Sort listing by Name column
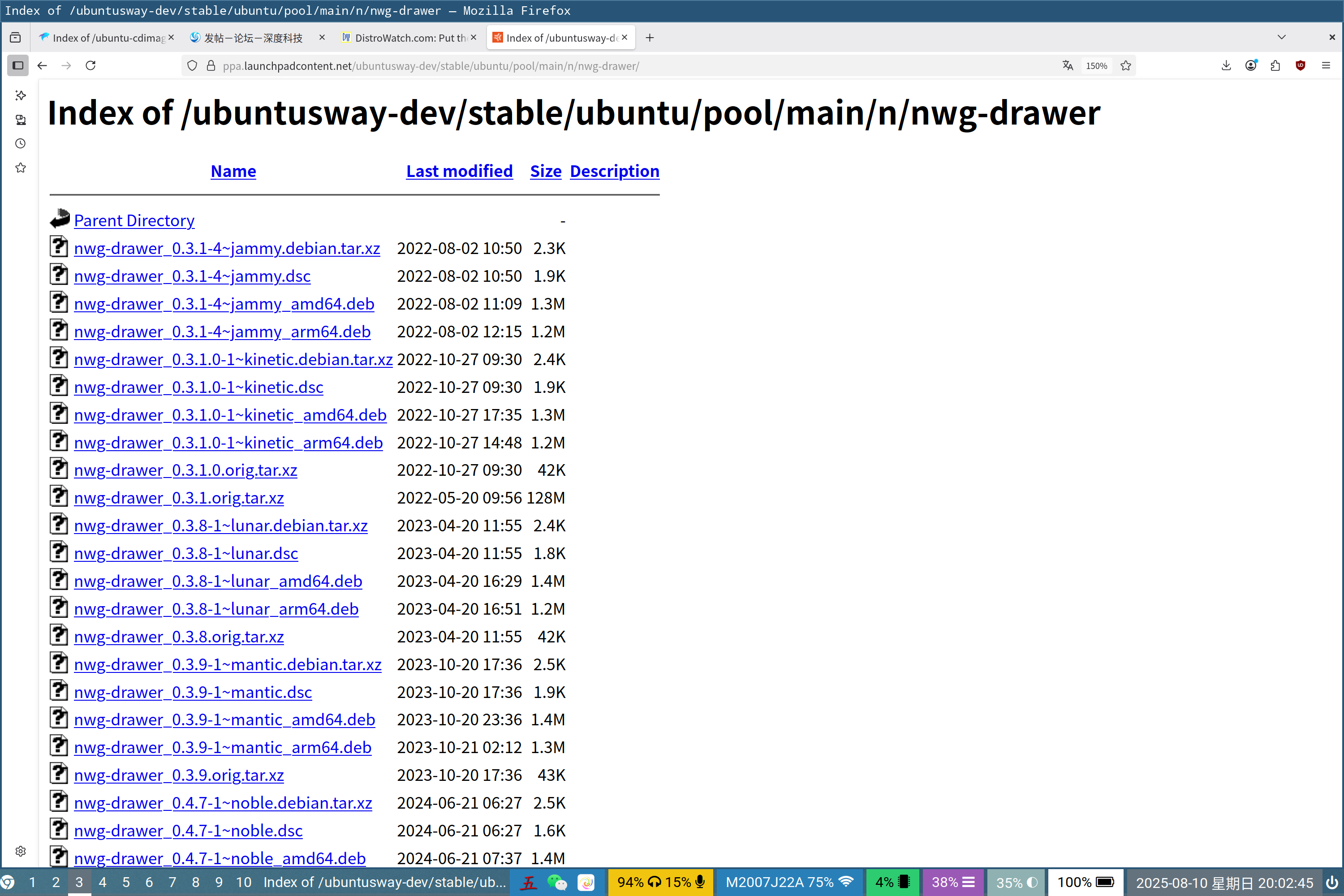1344x896 pixels. pos(233,171)
